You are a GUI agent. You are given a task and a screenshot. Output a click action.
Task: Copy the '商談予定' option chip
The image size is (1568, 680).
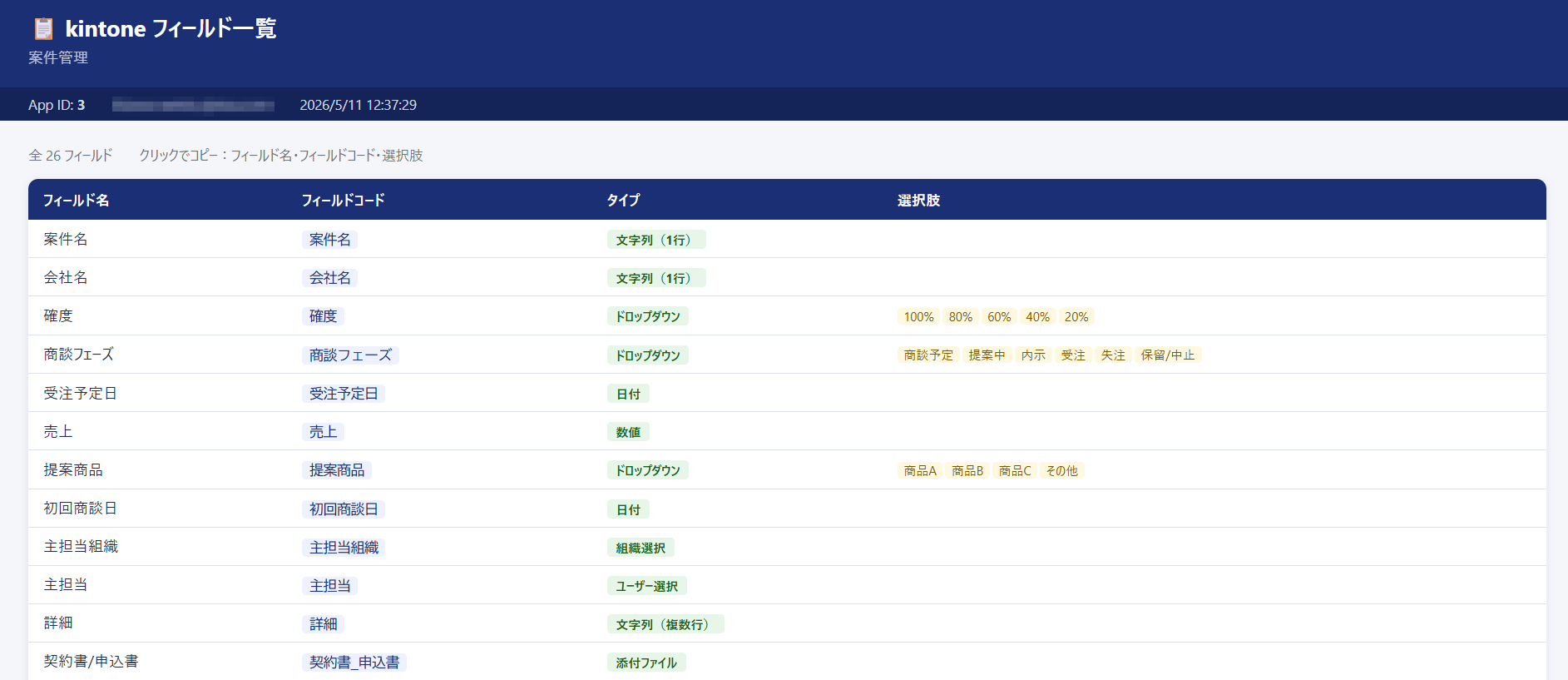point(928,355)
